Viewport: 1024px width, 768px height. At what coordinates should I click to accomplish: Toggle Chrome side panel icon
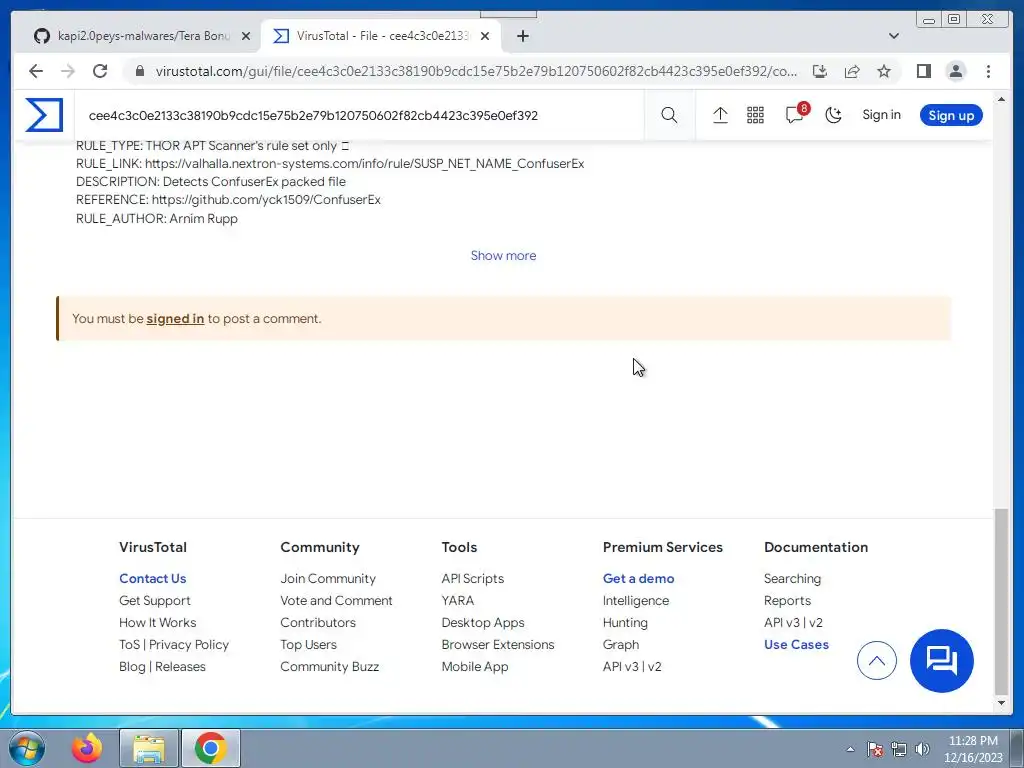point(923,71)
